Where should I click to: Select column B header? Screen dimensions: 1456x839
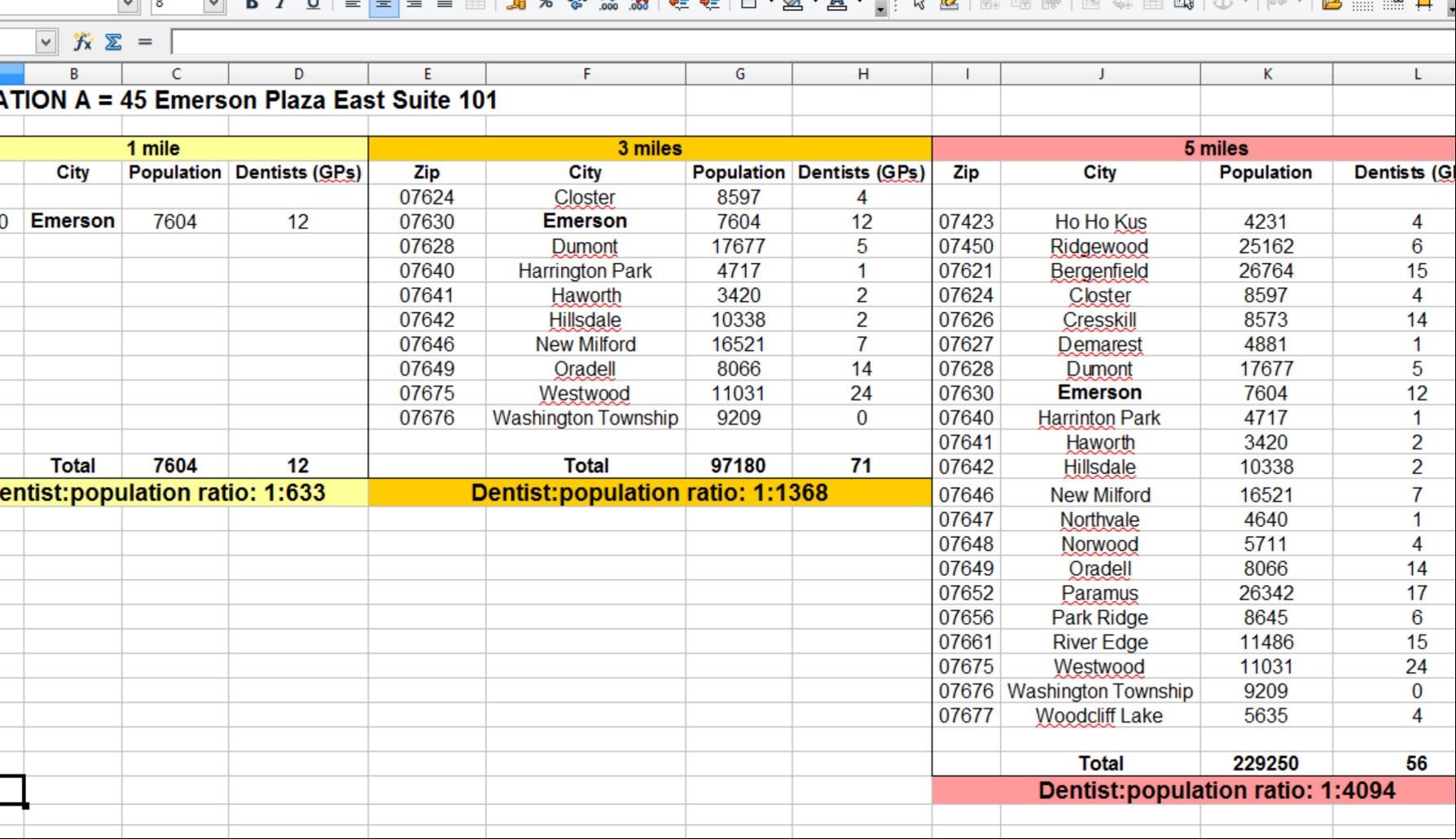click(x=73, y=74)
